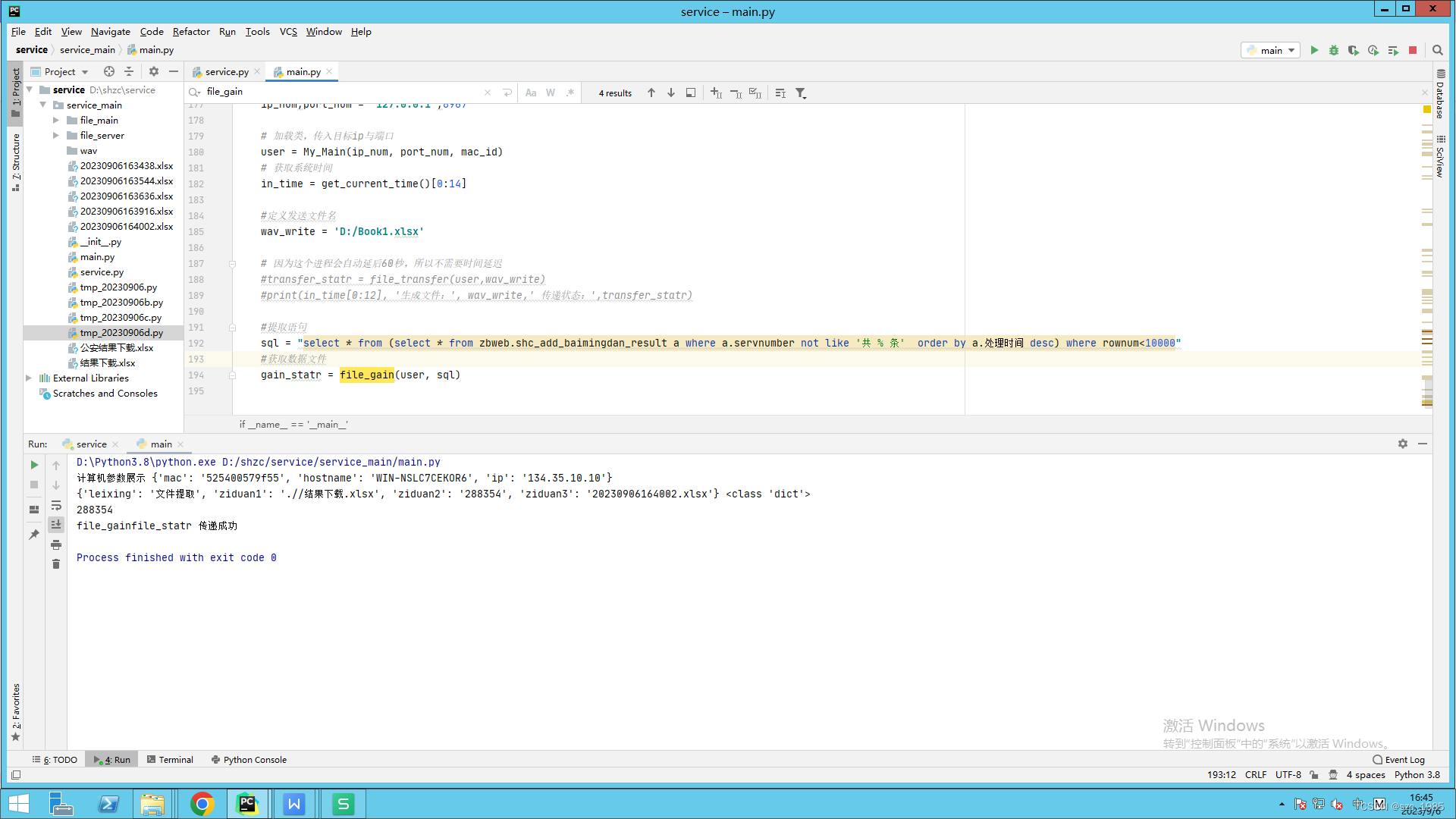Open the VCS menu
The image size is (1456, 819).
288,31
